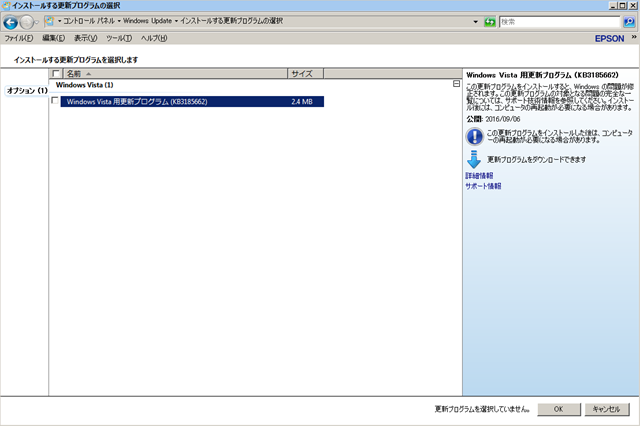640x426 pixels.
Task: Collapse the Windows Vista (1) group
Action: (x=456, y=84)
